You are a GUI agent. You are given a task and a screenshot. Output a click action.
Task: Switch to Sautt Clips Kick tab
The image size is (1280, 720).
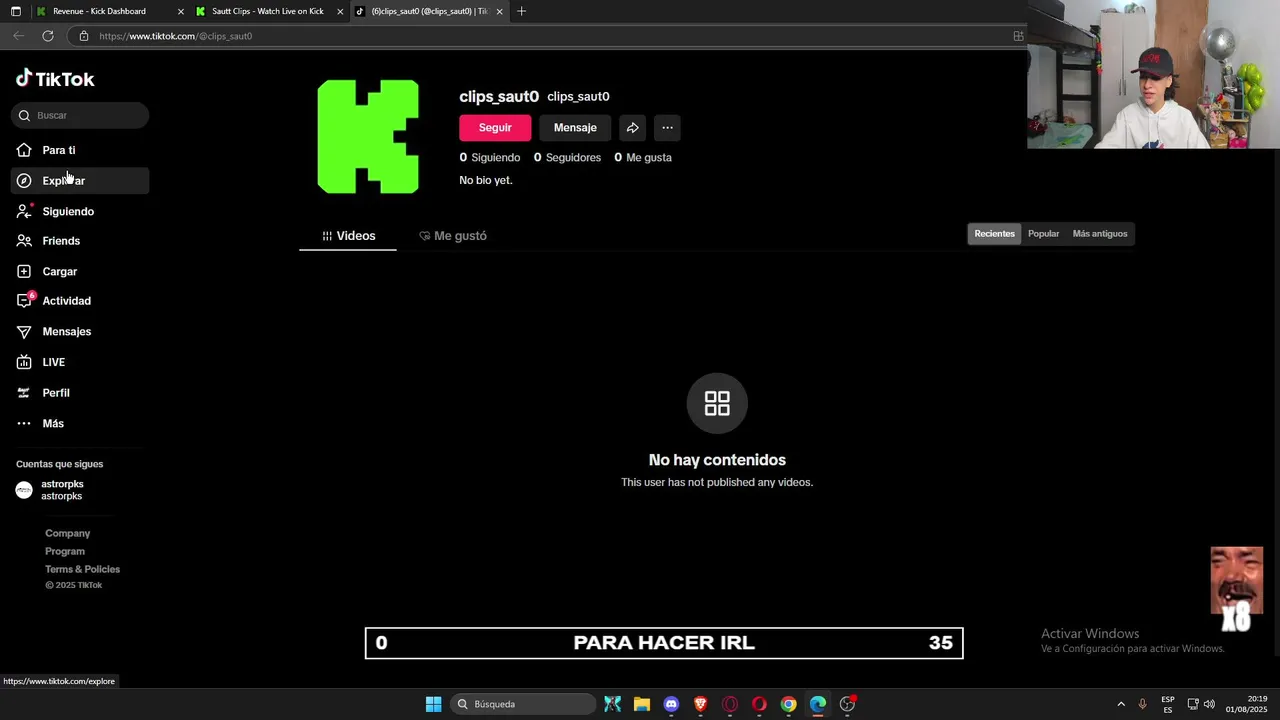[x=267, y=11]
